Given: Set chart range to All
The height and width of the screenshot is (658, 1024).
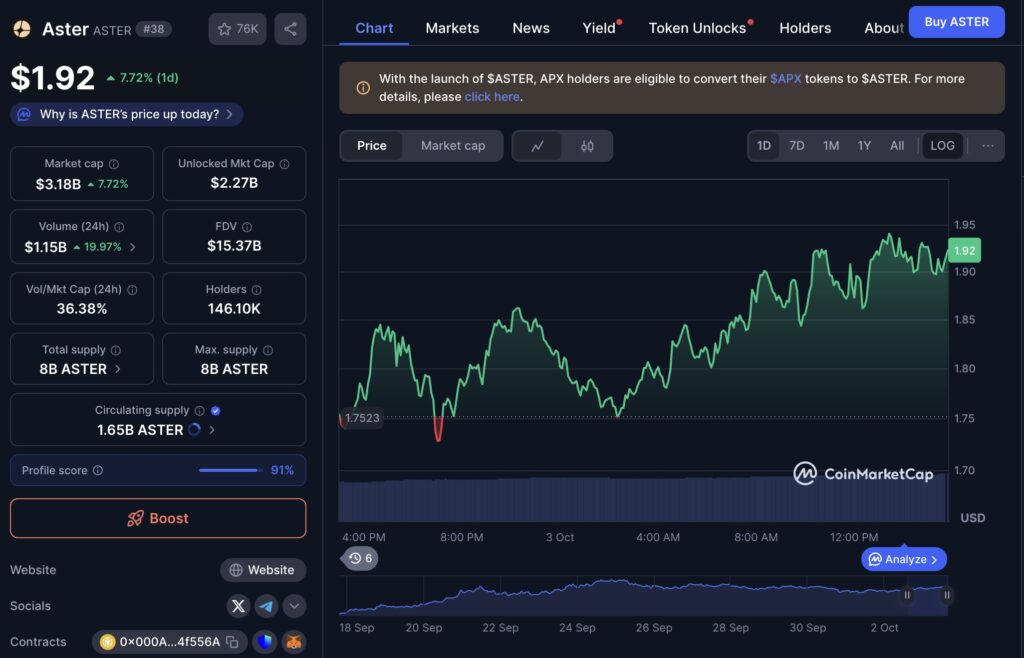Looking at the screenshot, I should pyautogui.click(x=897, y=146).
